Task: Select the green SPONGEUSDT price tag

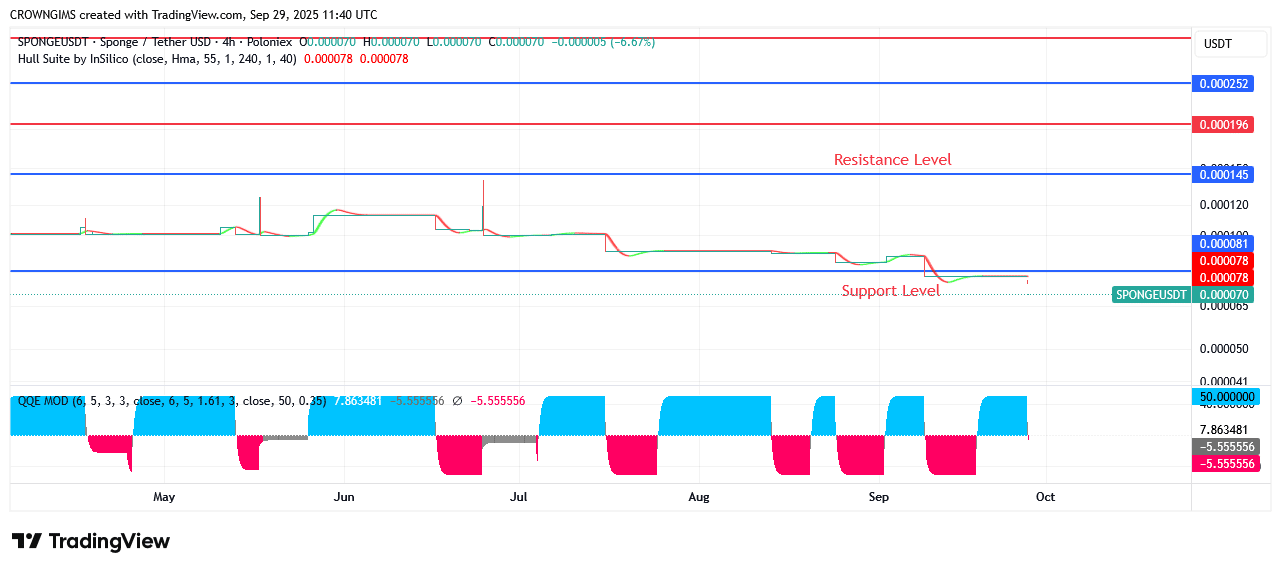Action: (1150, 295)
